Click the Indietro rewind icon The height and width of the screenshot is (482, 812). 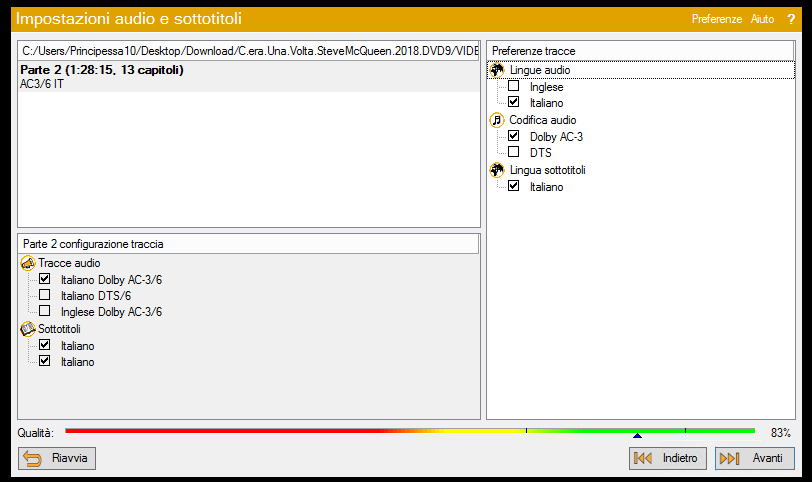[643, 458]
